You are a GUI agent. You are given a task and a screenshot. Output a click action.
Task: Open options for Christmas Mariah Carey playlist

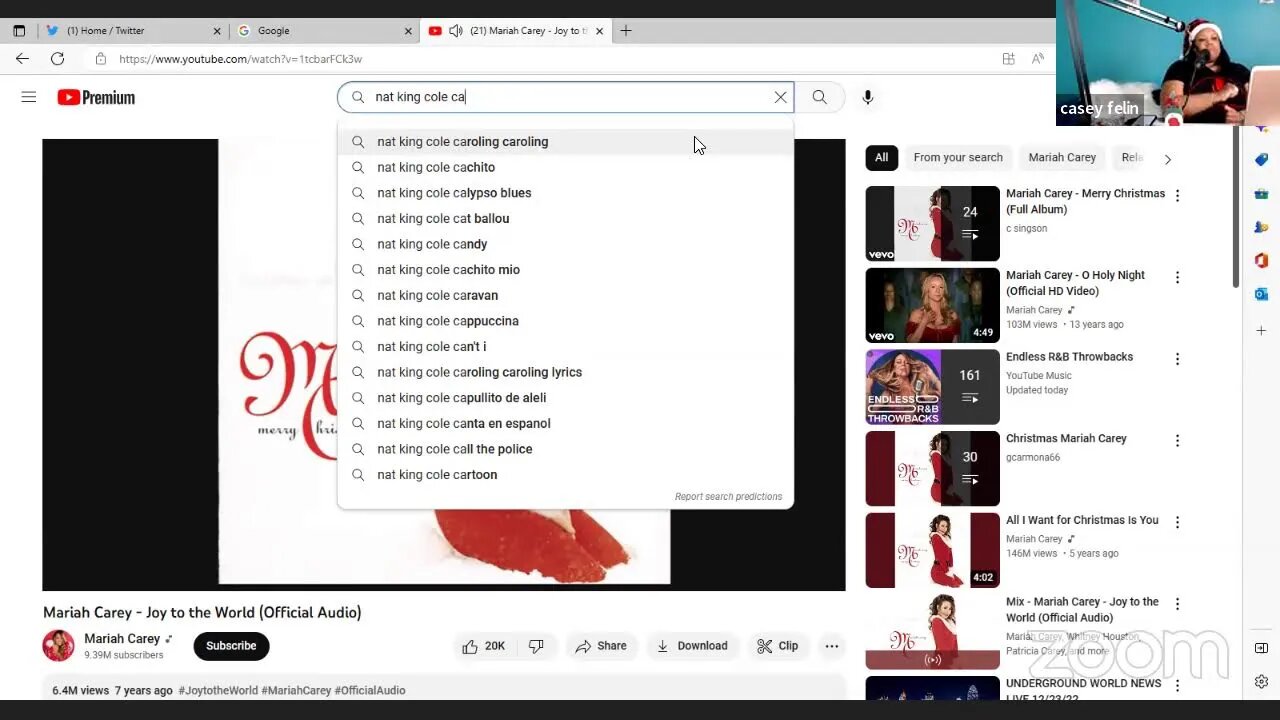(x=1177, y=441)
